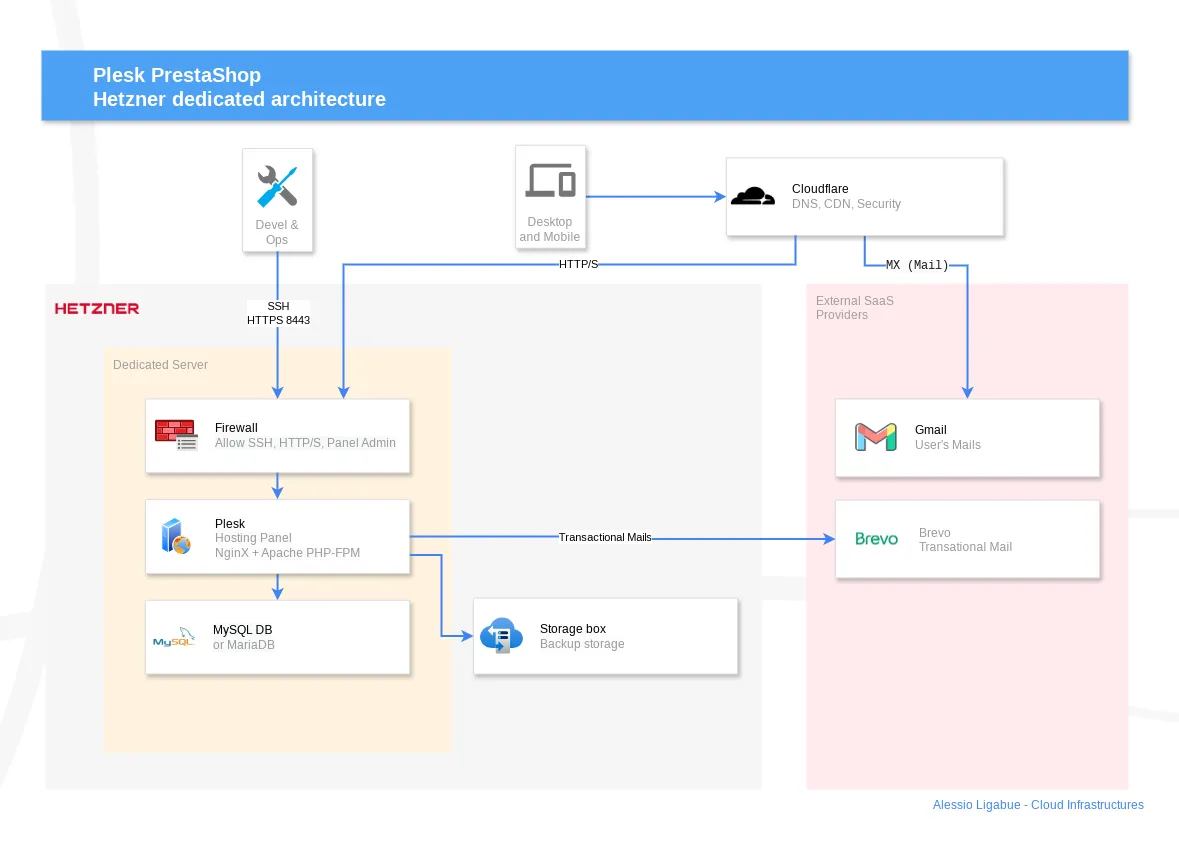Click the Plesk server icon

pos(175,536)
